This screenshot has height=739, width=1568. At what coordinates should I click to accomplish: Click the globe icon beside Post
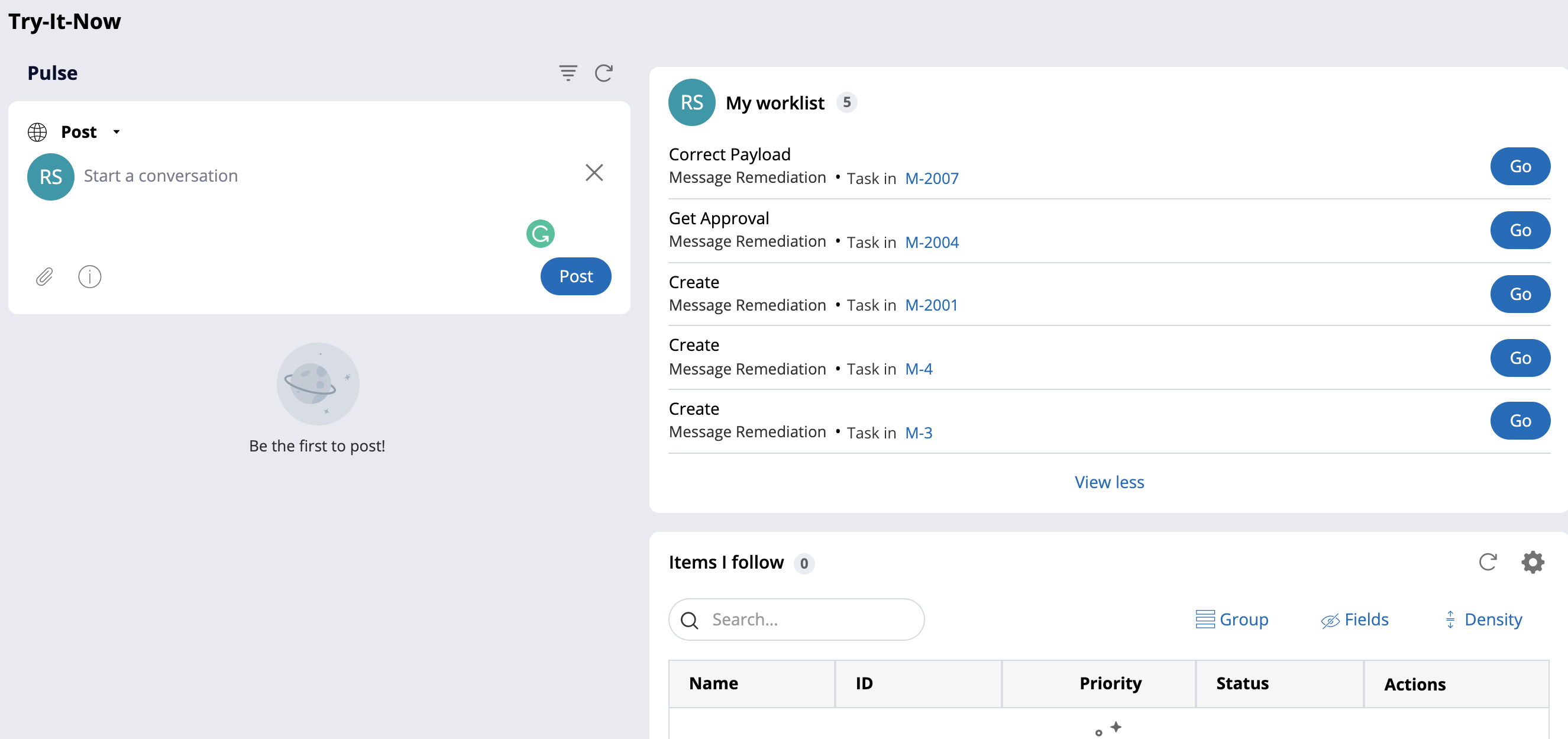point(37,132)
